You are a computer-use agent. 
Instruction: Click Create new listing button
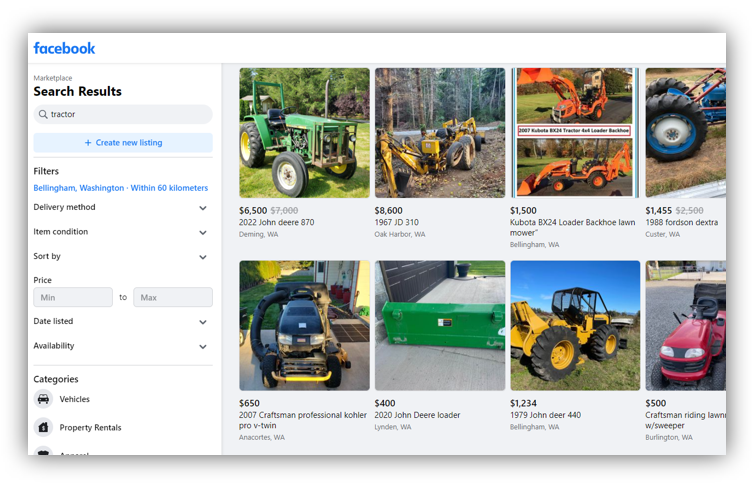(x=123, y=142)
